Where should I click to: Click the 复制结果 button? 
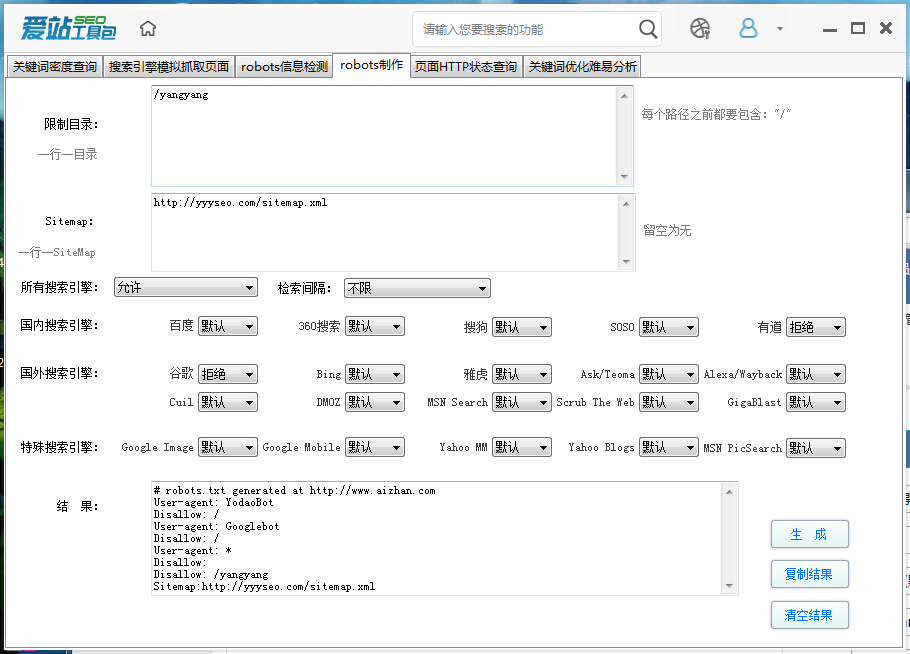pos(809,574)
